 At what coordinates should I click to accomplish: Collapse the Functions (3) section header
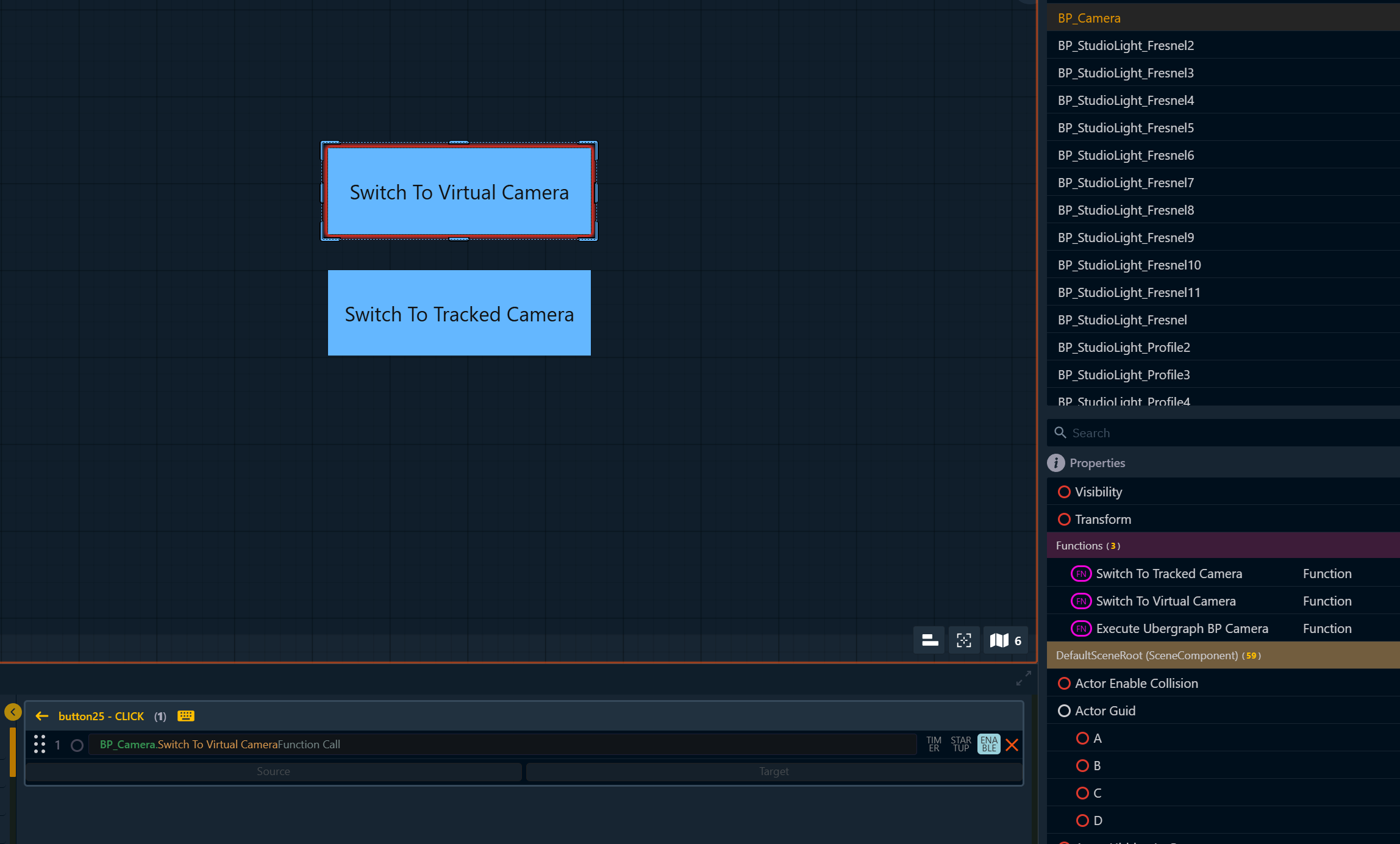[1223, 546]
